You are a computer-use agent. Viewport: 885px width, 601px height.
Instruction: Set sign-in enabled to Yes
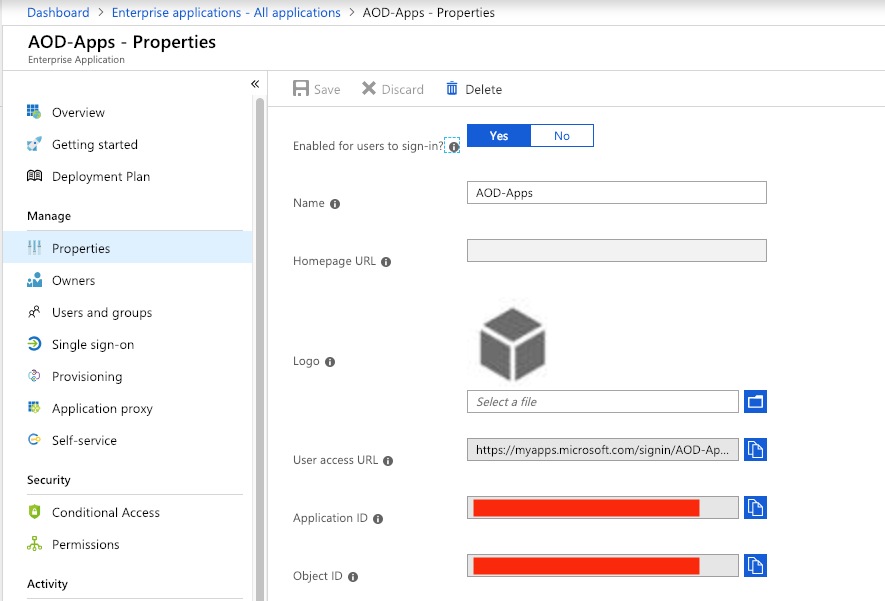click(499, 135)
